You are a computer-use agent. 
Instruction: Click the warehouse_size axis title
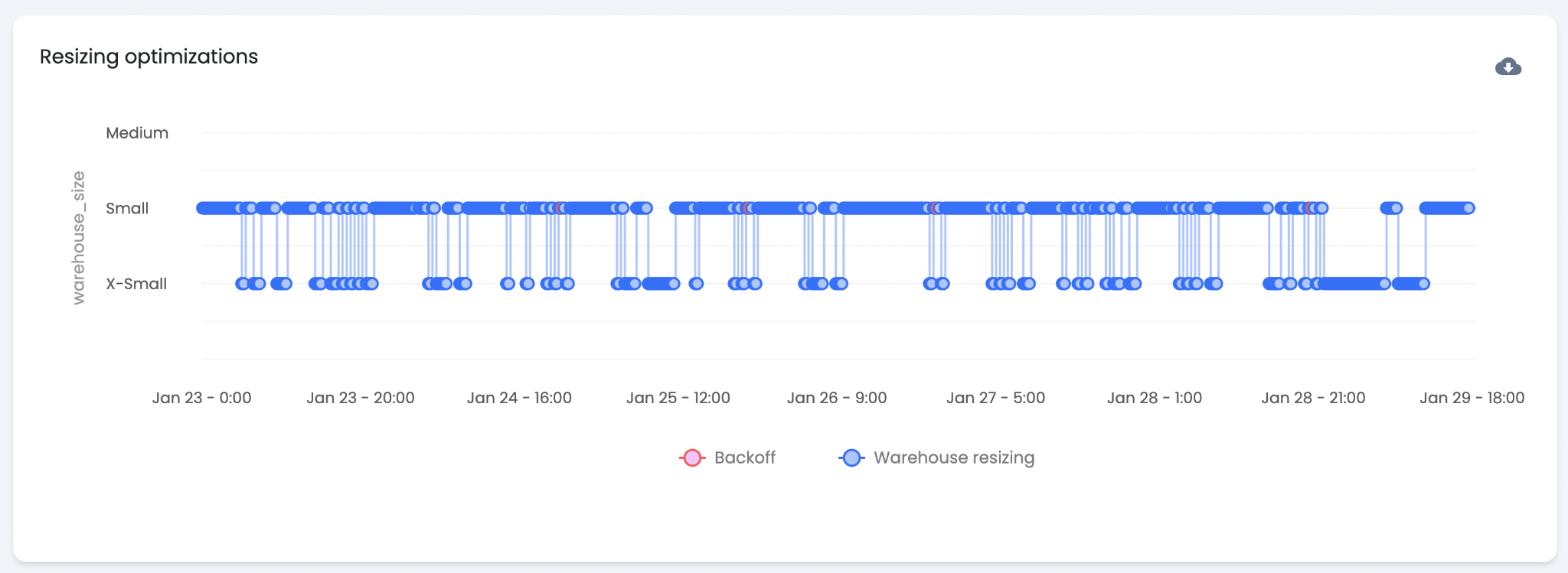coord(78,238)
